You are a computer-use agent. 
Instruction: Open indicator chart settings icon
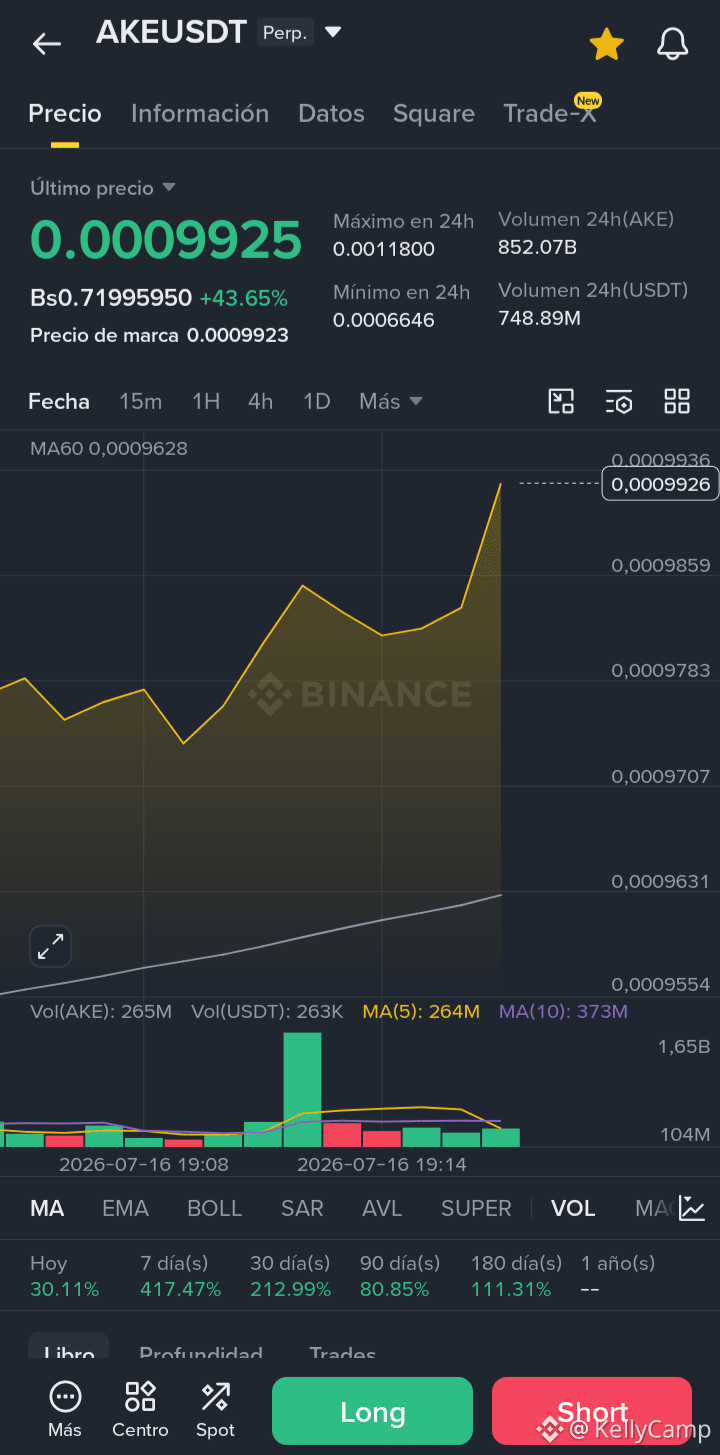(692, 1207)
